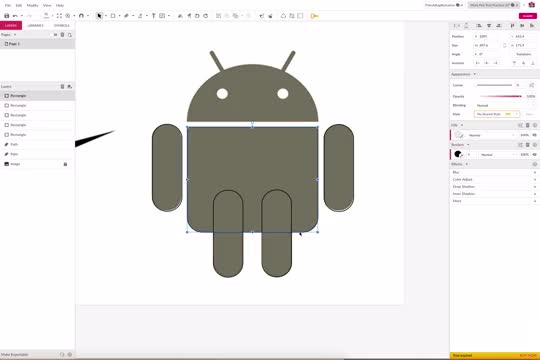This screenshot has width=540, height=360.
Task: Open the shape tool dropdown arrow
Action: (x=119, y=16)
